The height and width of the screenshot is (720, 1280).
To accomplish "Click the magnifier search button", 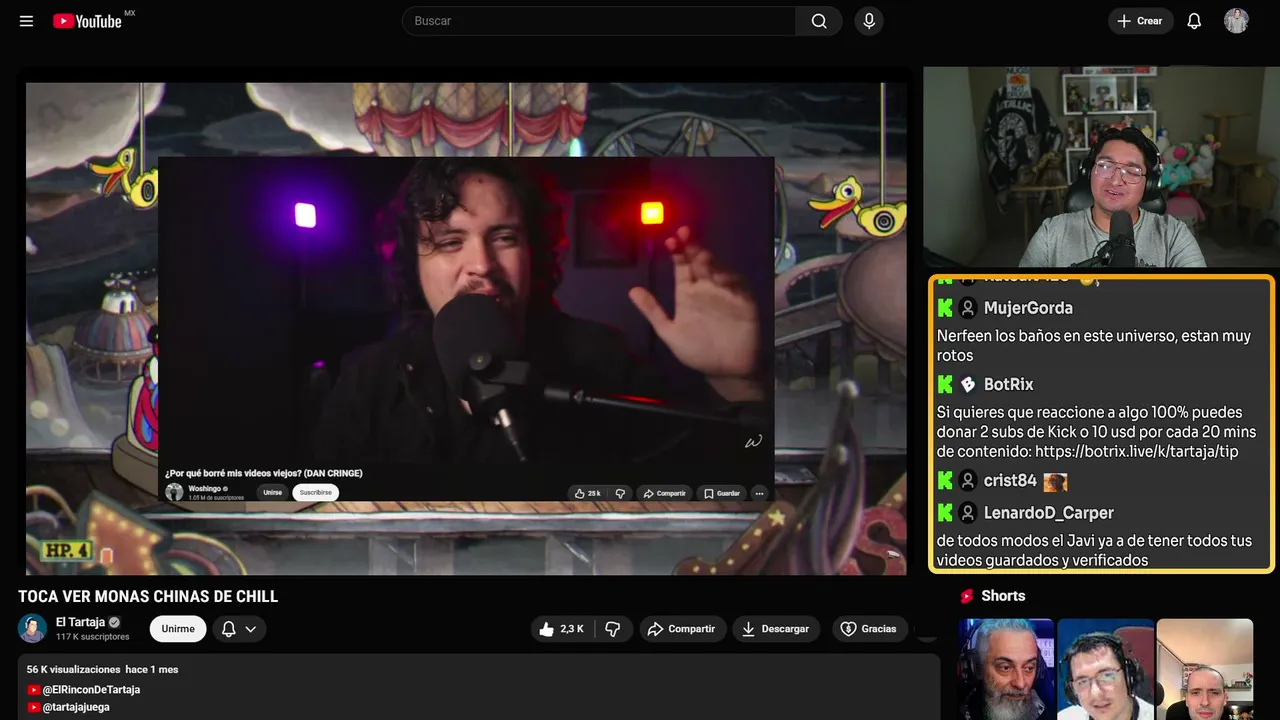I will coord(819,21).
